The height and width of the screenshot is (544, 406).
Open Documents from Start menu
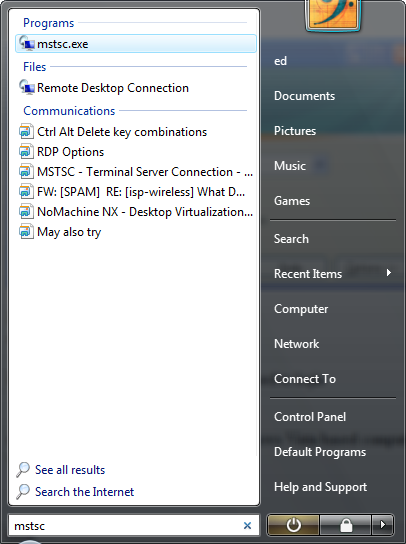(x=304, y=96)
